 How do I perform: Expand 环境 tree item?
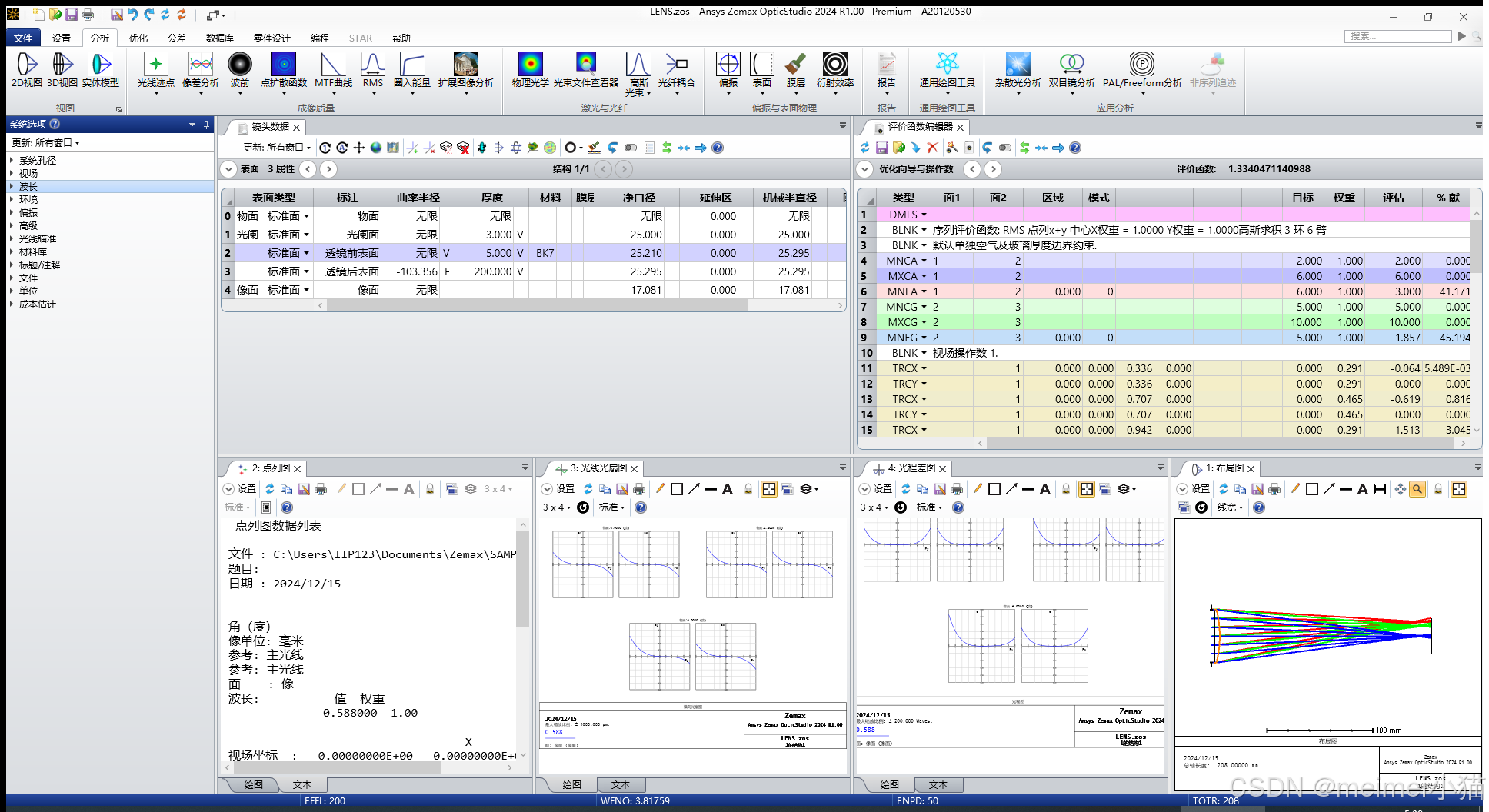12,200
